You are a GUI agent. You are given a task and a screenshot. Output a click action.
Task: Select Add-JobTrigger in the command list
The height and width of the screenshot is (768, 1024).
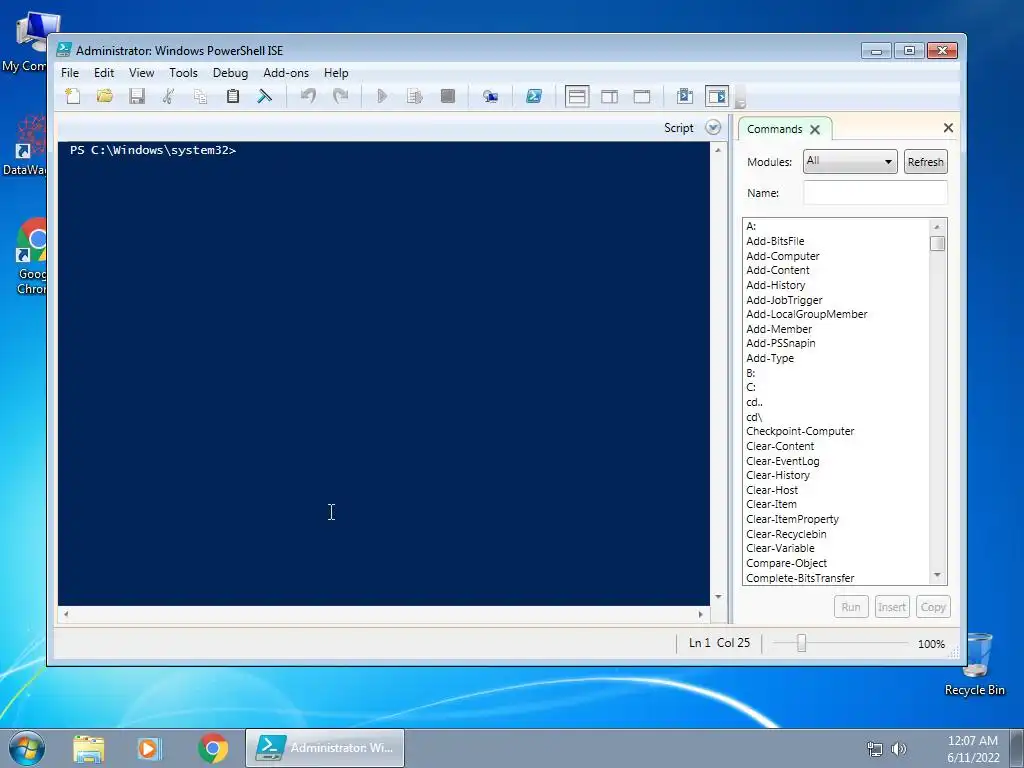[x=784, y=300]
